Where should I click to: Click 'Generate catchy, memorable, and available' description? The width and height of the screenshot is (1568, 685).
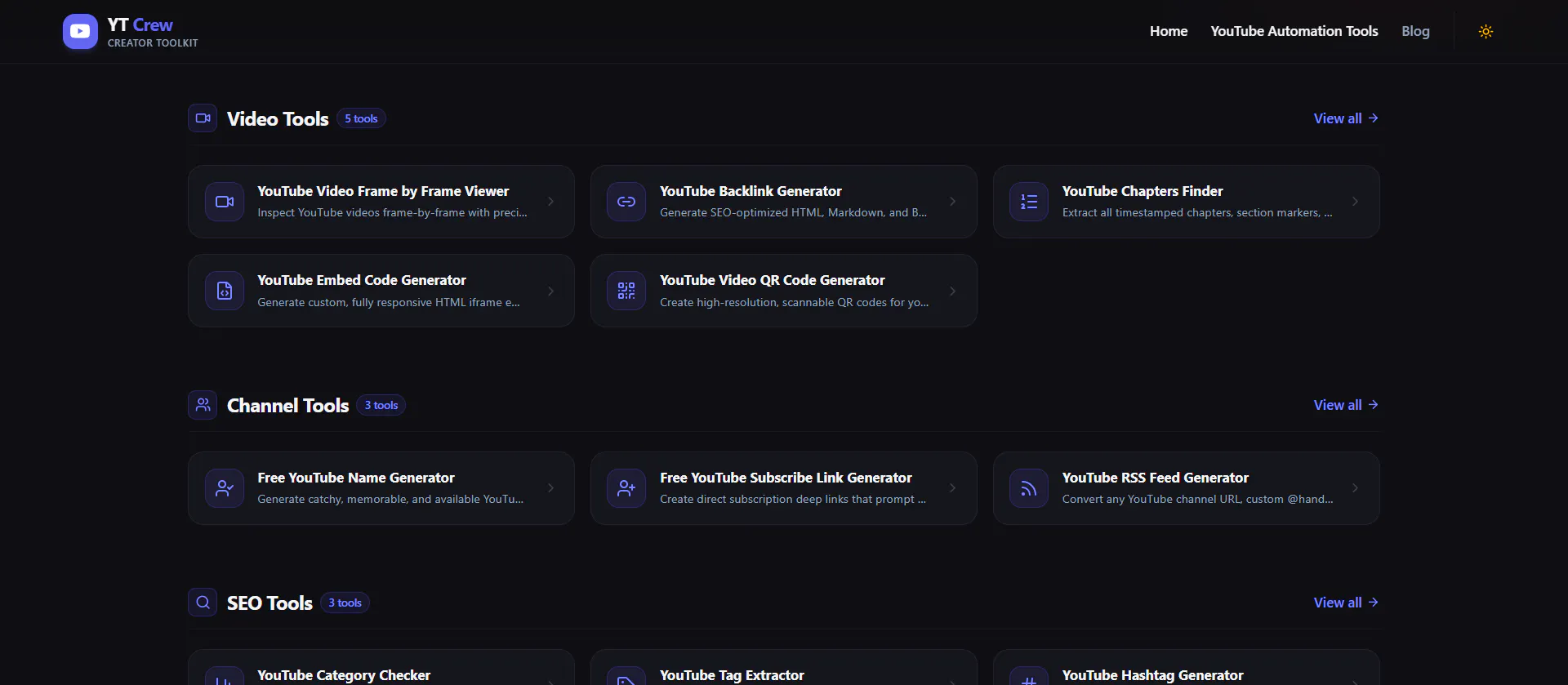(390, 499)
